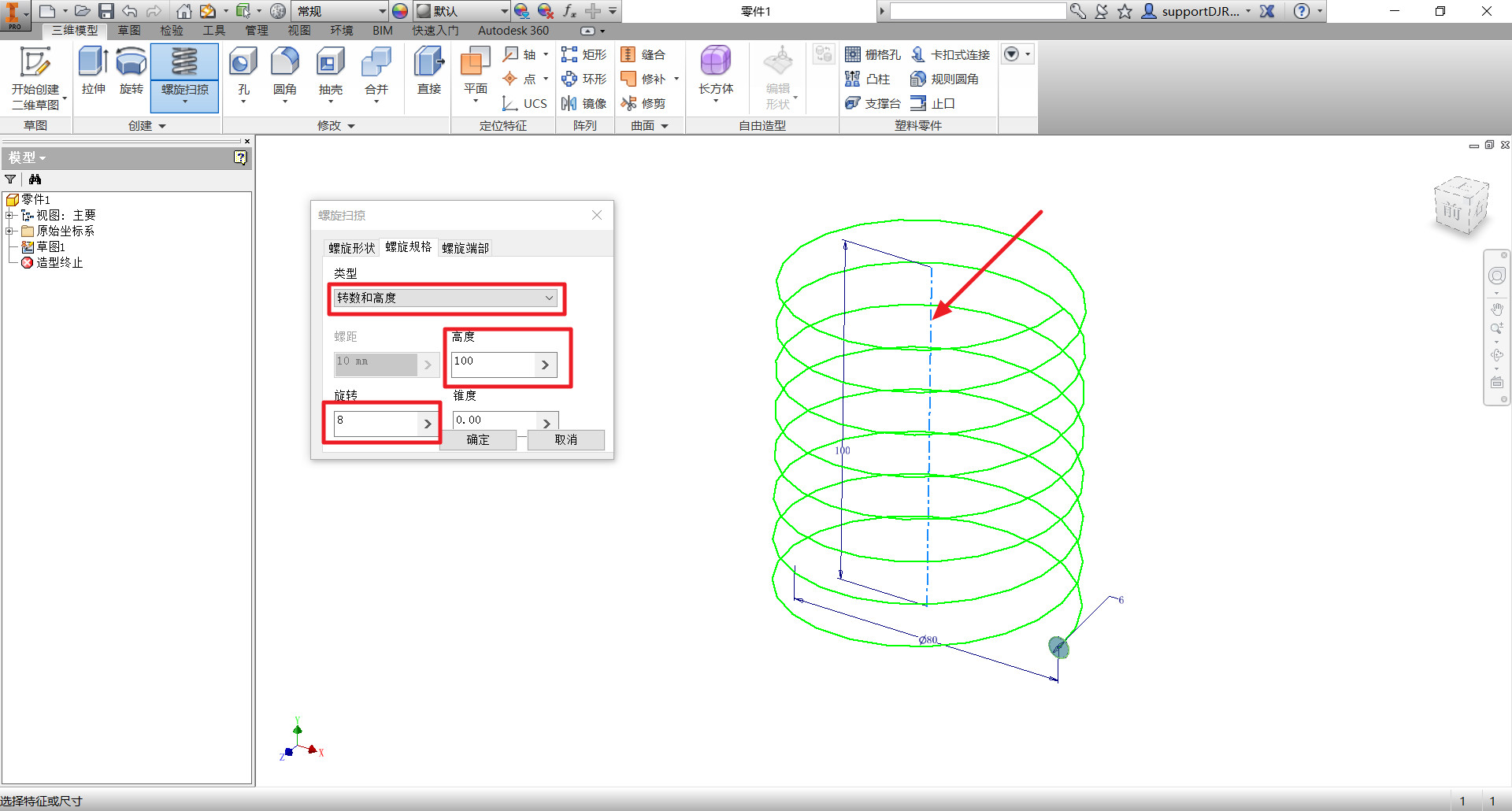Click the ViewCube front face
The image size is (1512, 811).
pos(1452,211)
